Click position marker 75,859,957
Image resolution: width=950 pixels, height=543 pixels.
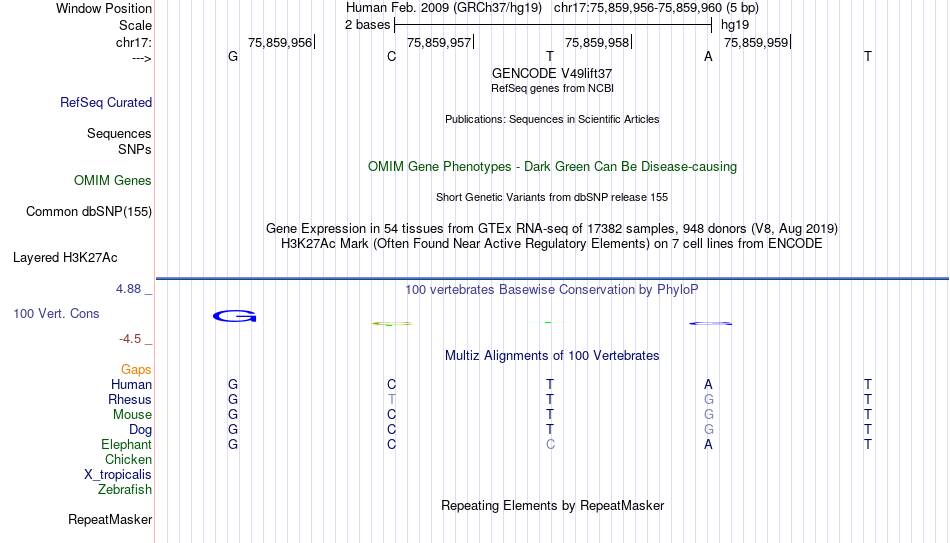coord(439,42)
